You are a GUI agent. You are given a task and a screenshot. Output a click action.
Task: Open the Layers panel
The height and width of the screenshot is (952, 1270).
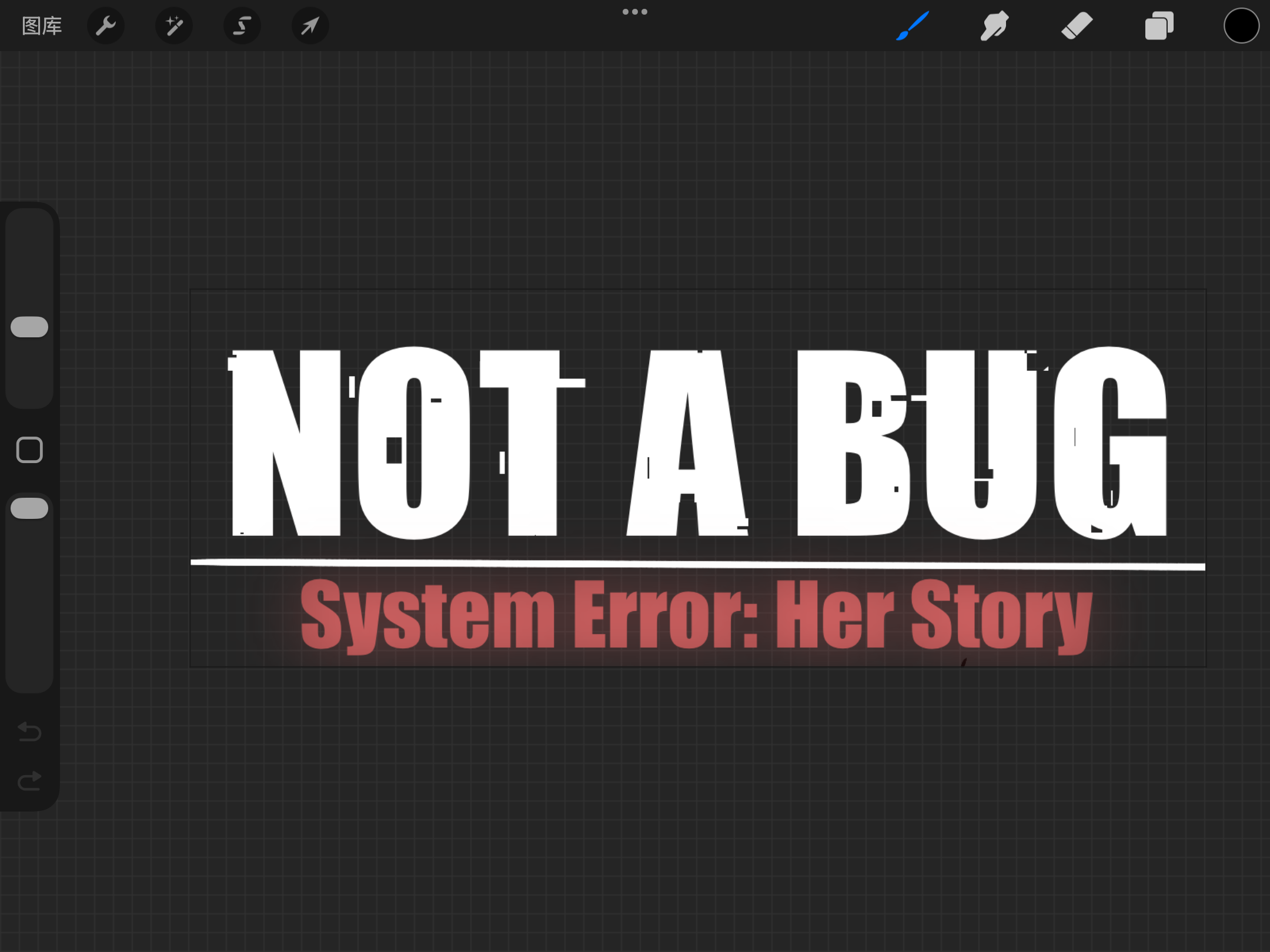(1159, 26)
